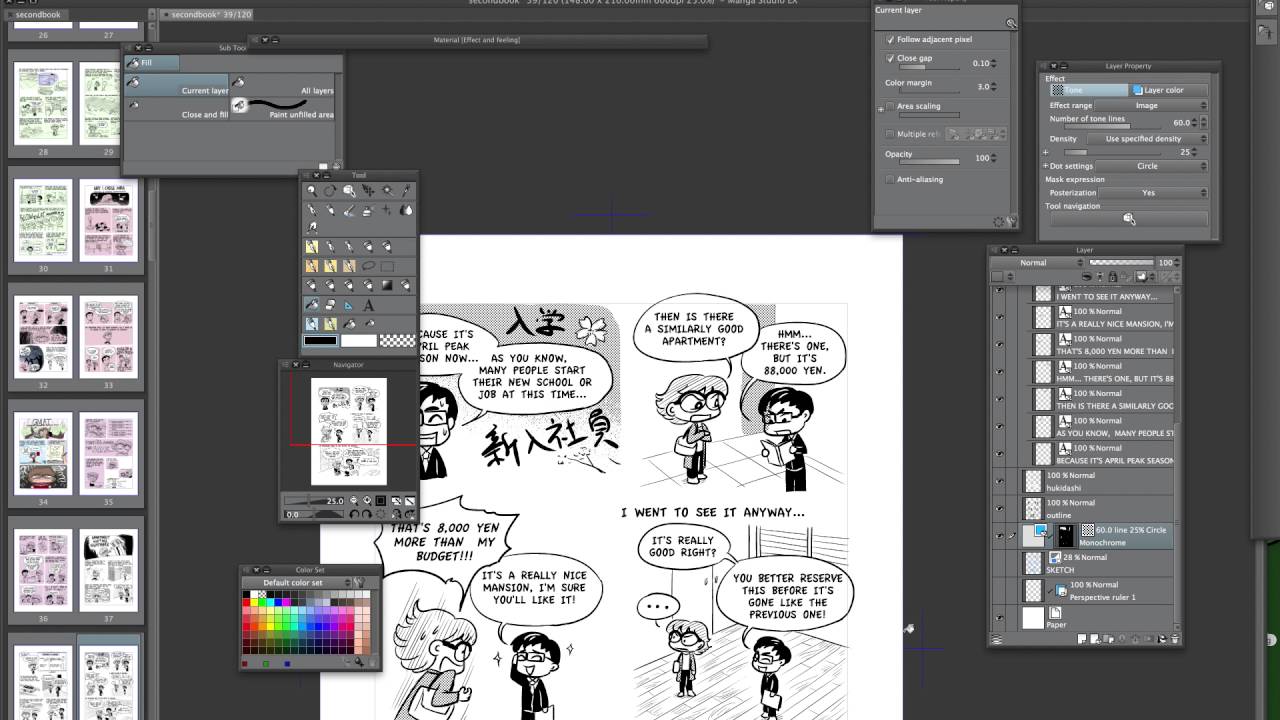Select the Ruler triangle tool
Image resolution: width=1280 pixels, height=720 pixels.
(x=348, y=305)
